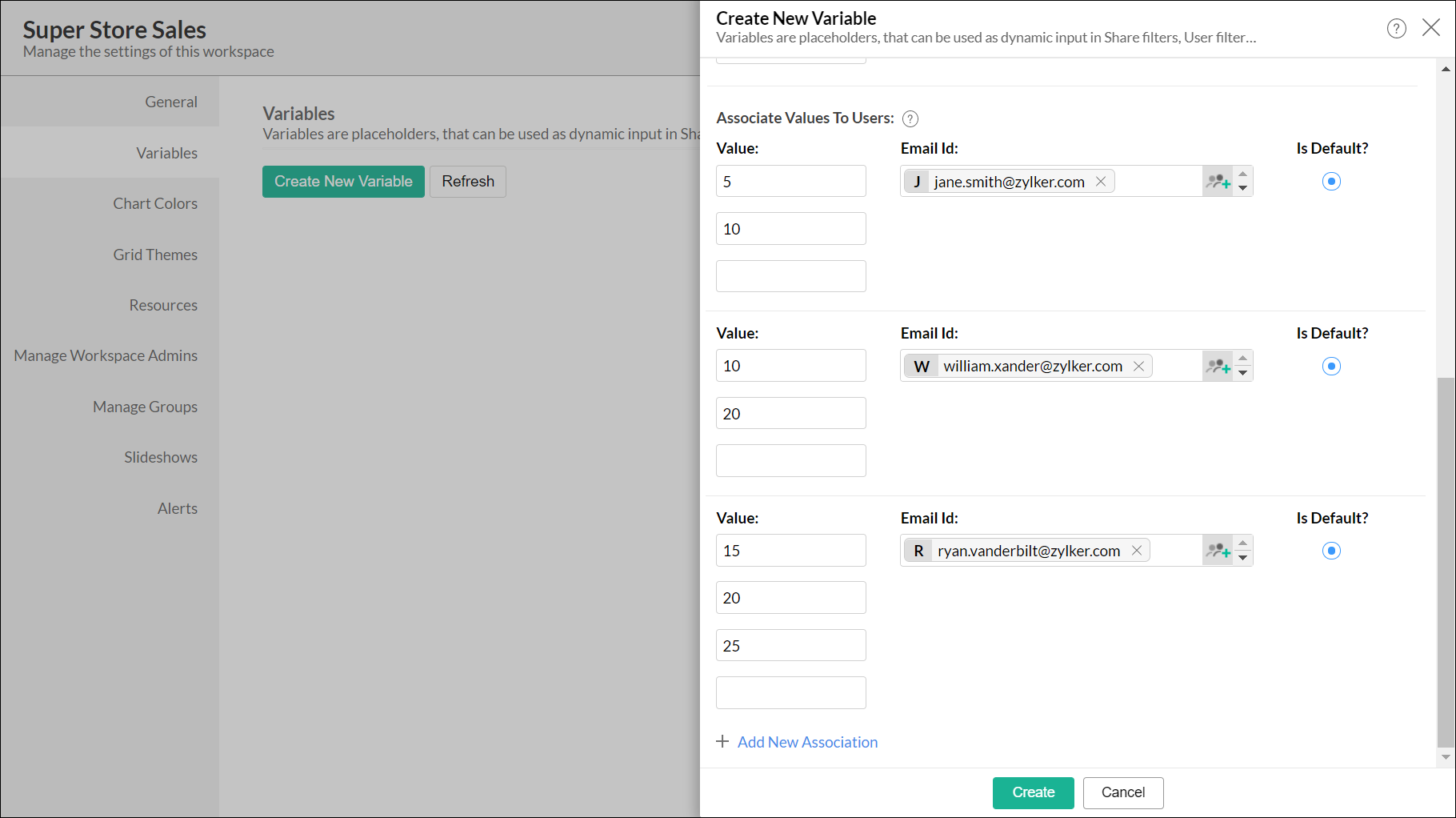Go to Manage Groups section
1456x818 pixels.
click(145, 407)
